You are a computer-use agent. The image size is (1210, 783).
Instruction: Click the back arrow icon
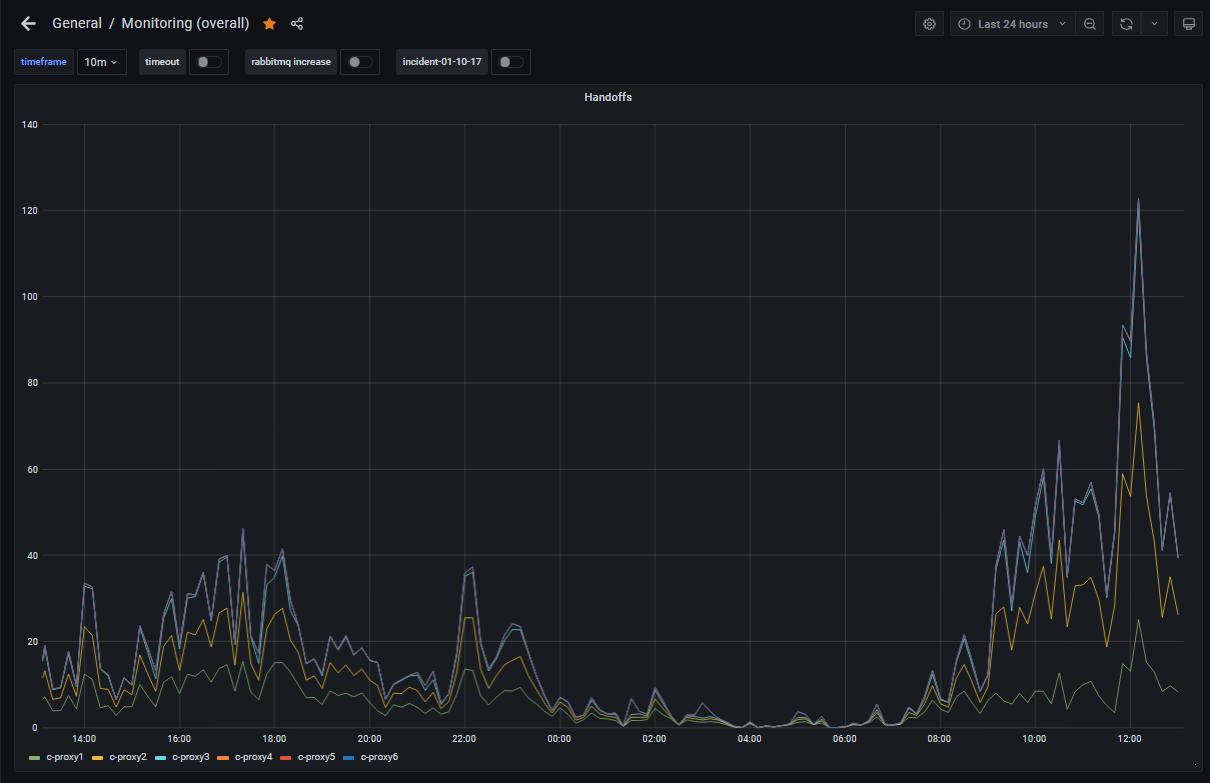tap(28, 24)
